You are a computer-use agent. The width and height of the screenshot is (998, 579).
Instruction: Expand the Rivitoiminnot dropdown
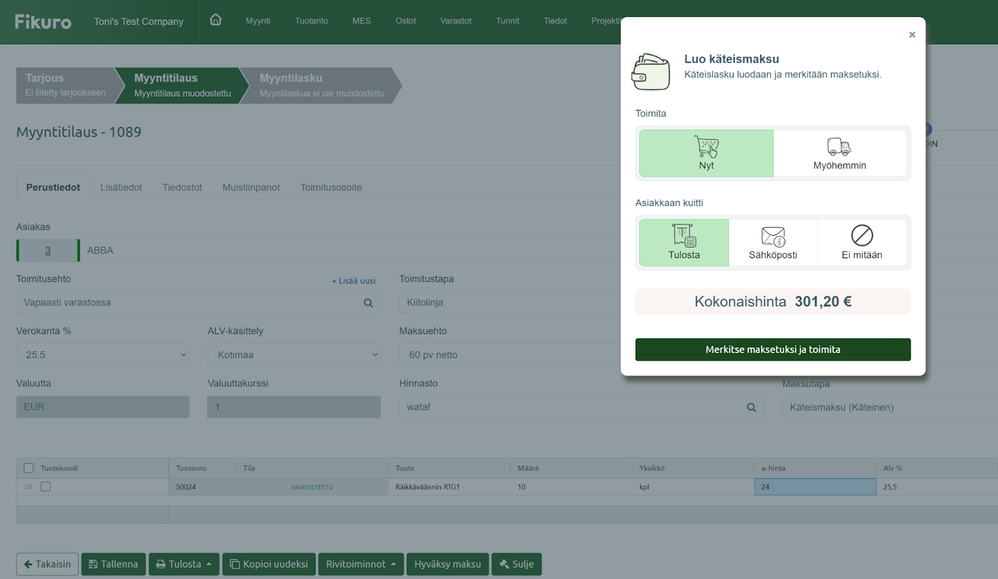(x=361, y=564)
